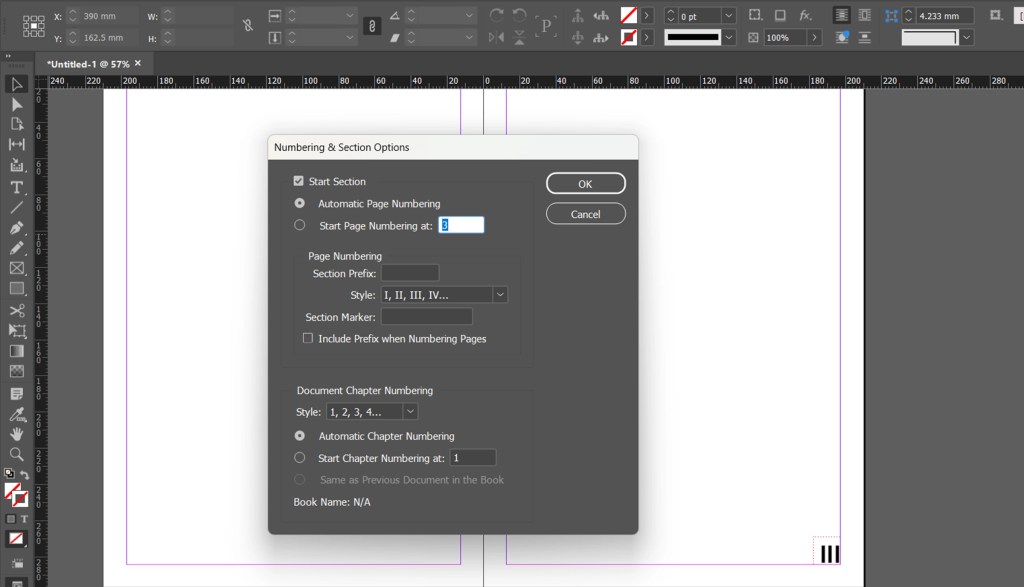Toggle Start Section checkbox

coord(298,181)
